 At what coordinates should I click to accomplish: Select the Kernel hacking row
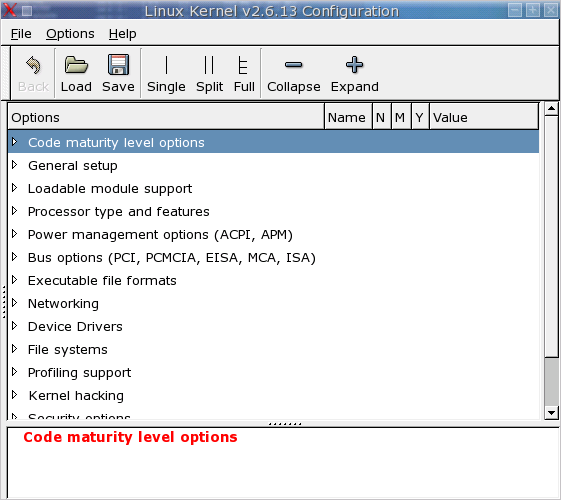coord(273,395)
